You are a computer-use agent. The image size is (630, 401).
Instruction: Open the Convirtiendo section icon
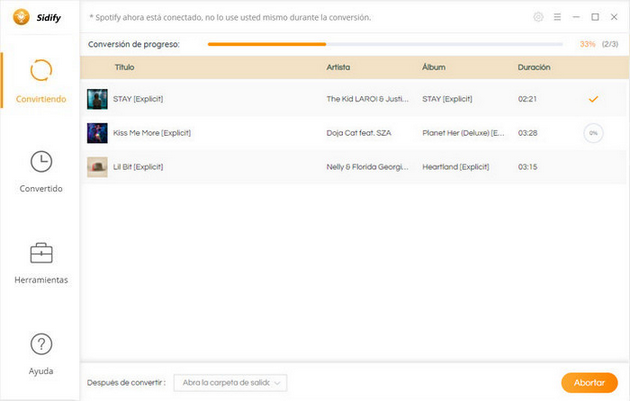[41, 70]
